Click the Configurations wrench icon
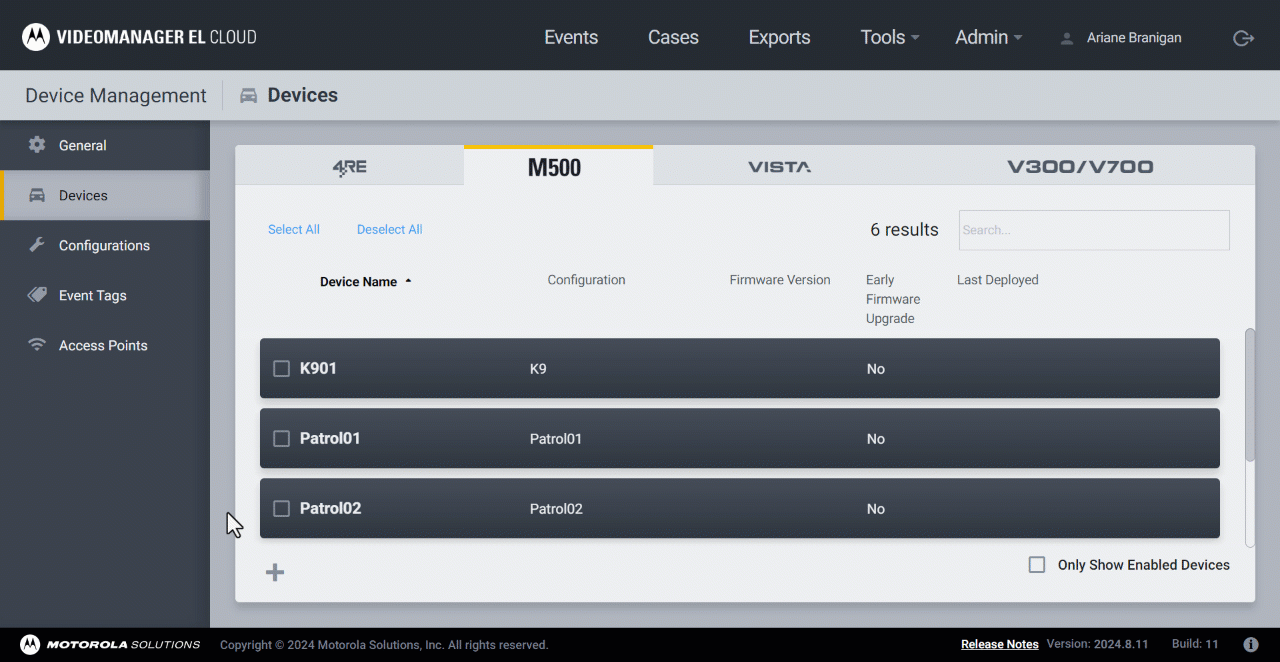The height and width of the screenshot is (662, 1280). 37,245
